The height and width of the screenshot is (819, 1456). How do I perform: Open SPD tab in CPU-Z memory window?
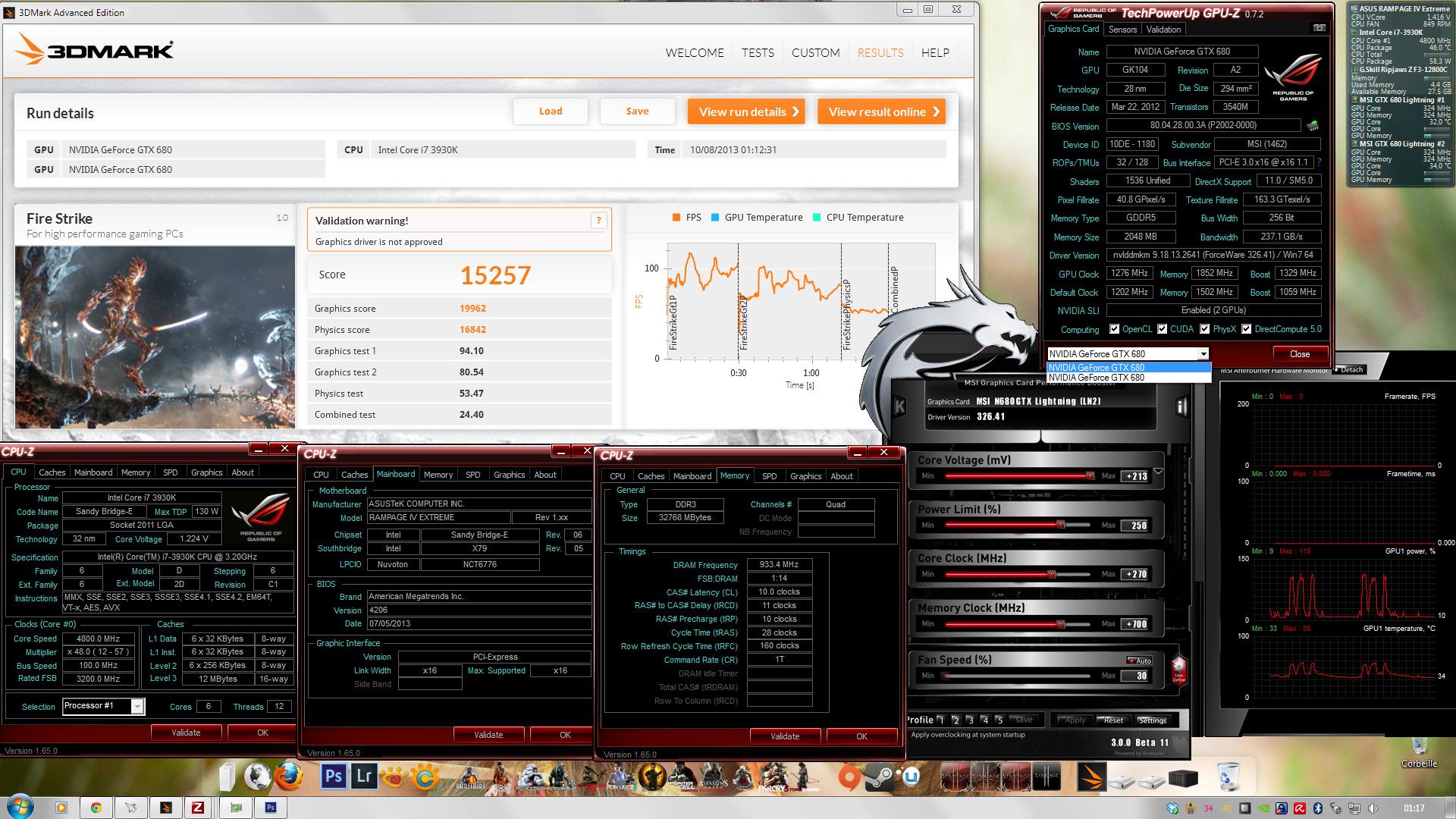[769, 476]
